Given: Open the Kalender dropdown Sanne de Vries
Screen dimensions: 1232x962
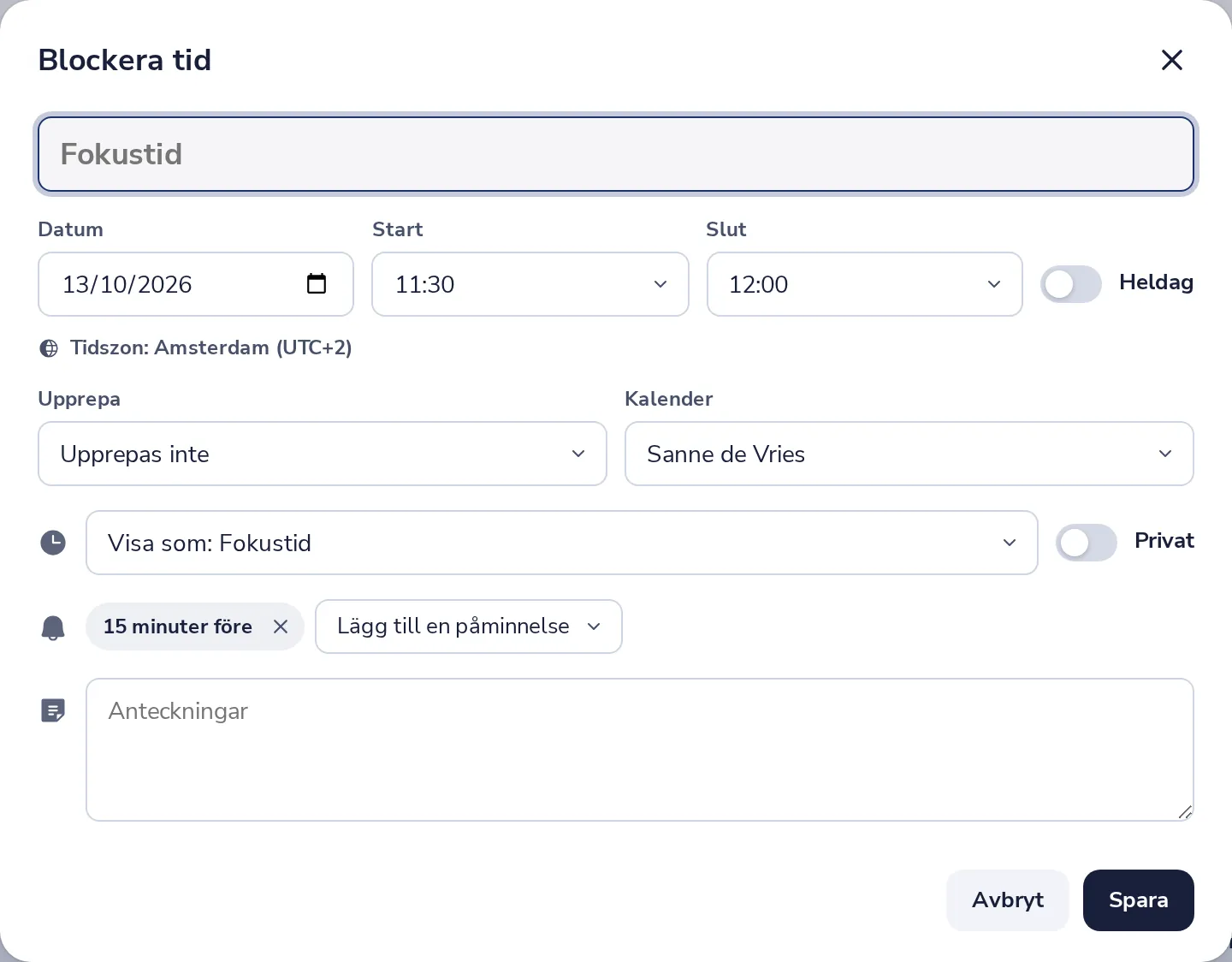Looking at the screenshot, I should point(909,454).
